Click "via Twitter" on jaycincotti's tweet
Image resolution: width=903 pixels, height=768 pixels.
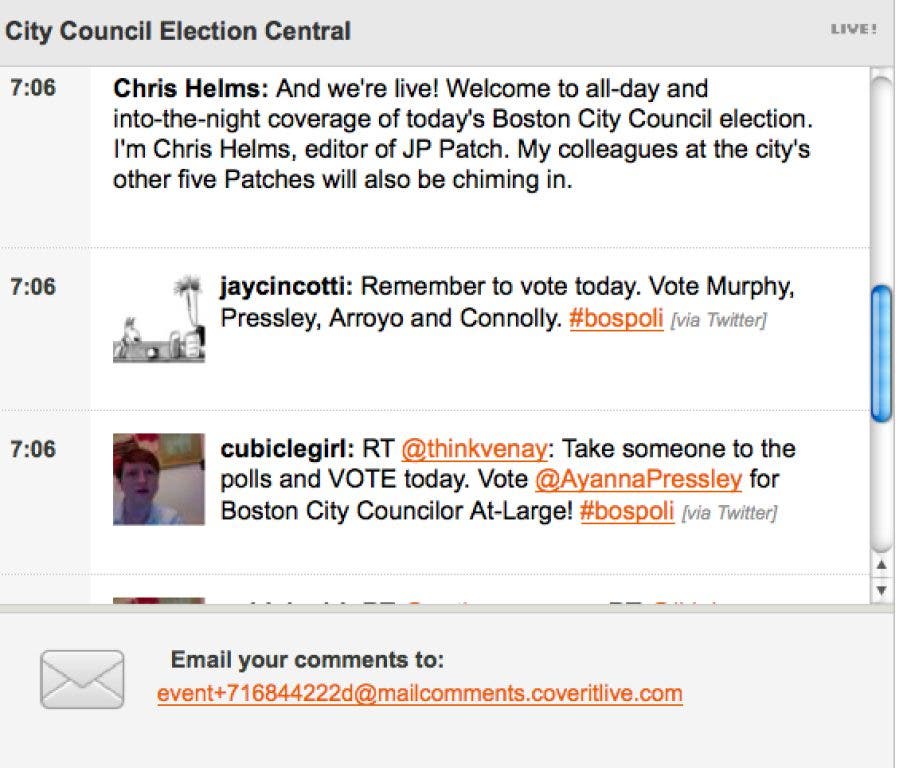[x=718, y=322]
